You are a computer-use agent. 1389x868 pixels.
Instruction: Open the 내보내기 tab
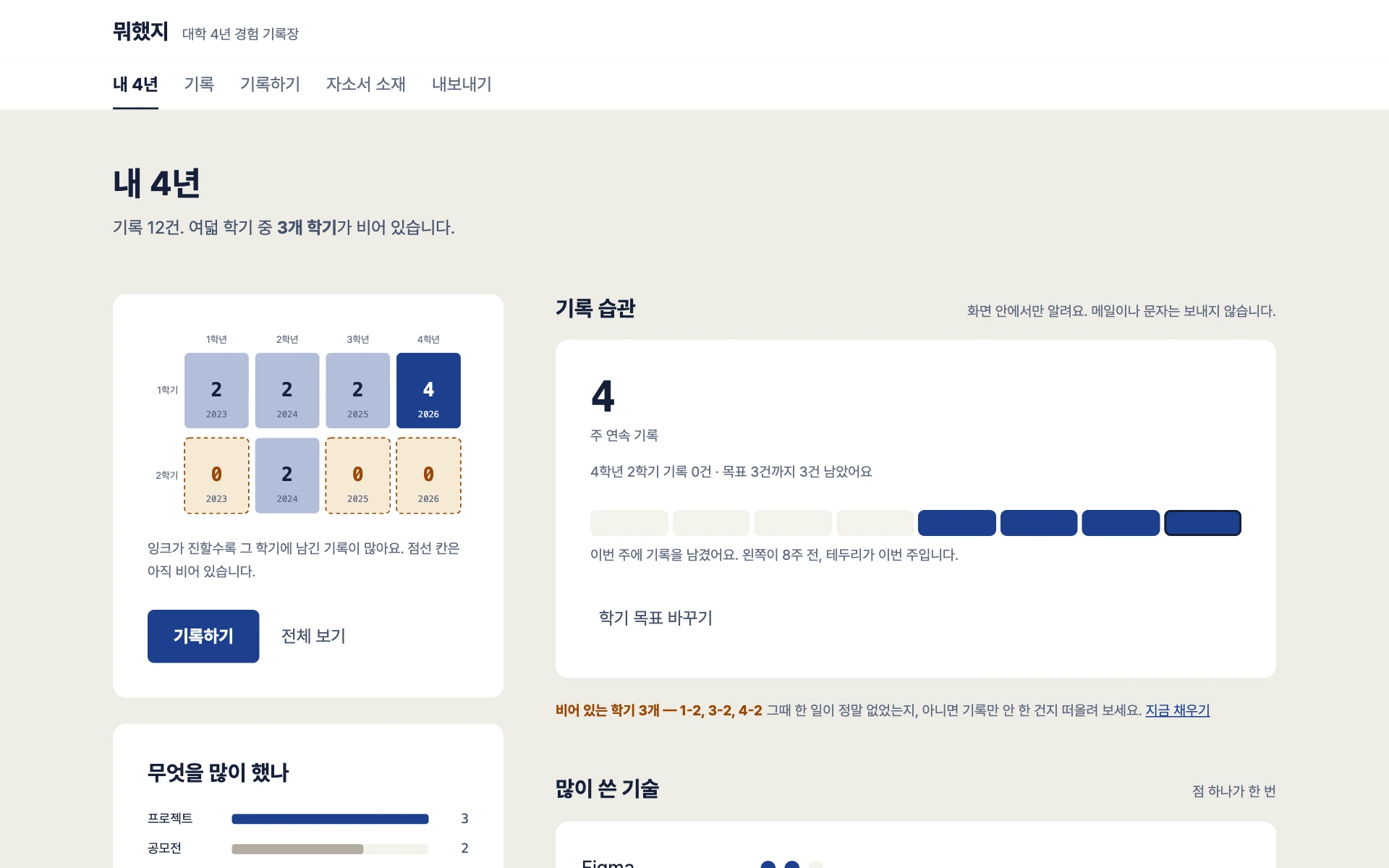tap(462, 84)
